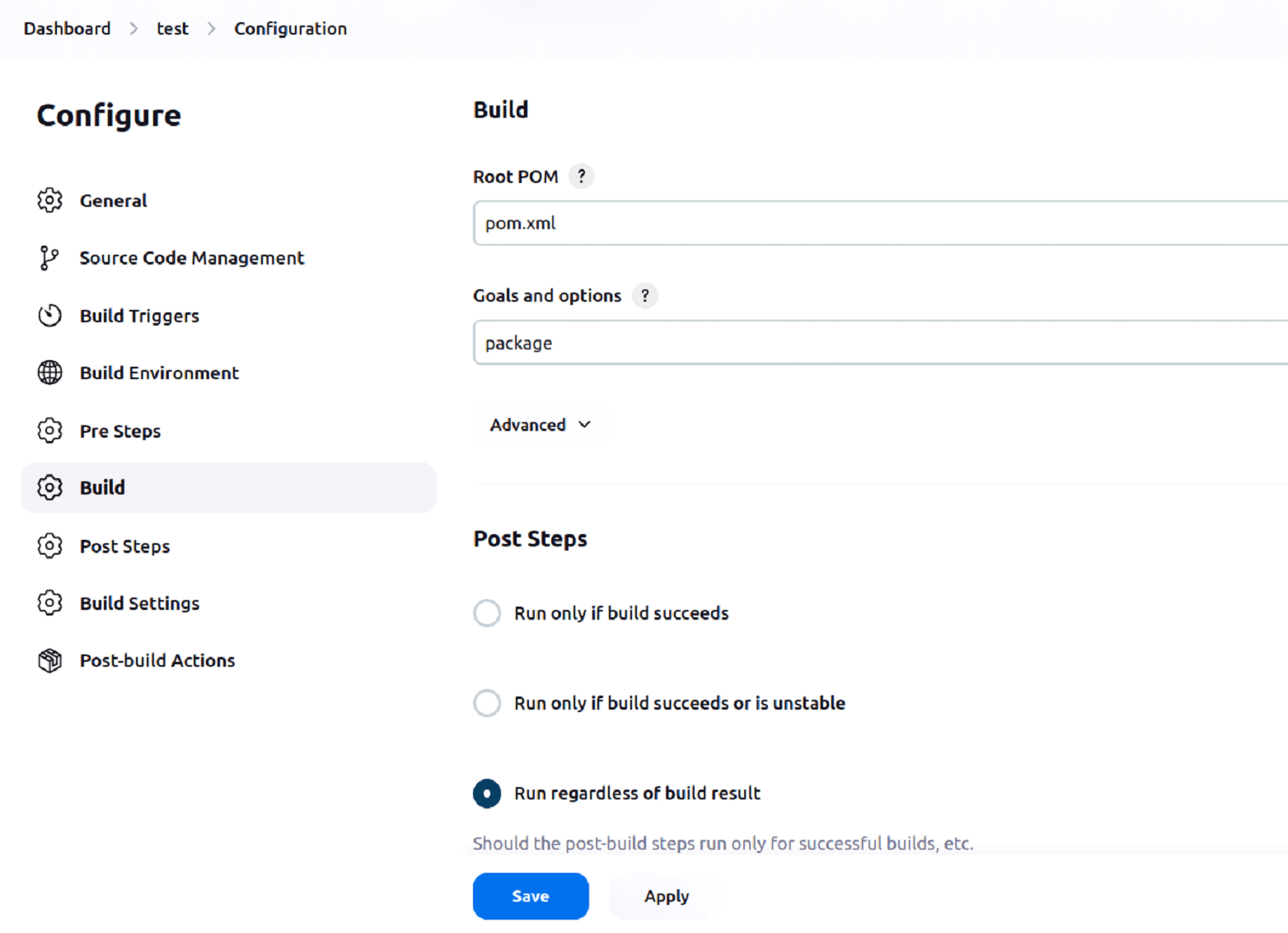Expand the Advanced build options
The image size is (1288, 933).
click(x=540, y=424)
